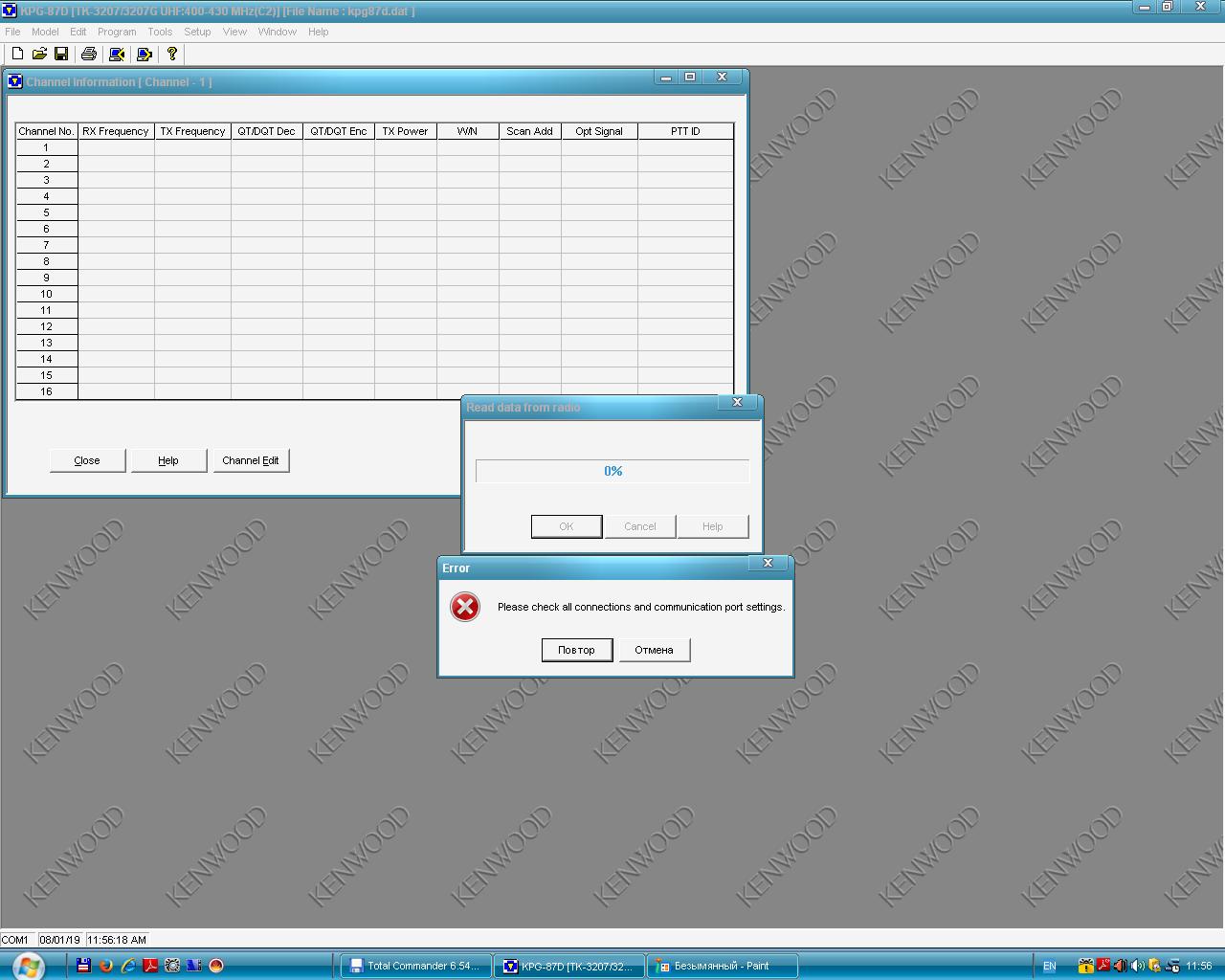Open the Tools menu
The image size is (1225, 980).
click(x=160, y=32)
